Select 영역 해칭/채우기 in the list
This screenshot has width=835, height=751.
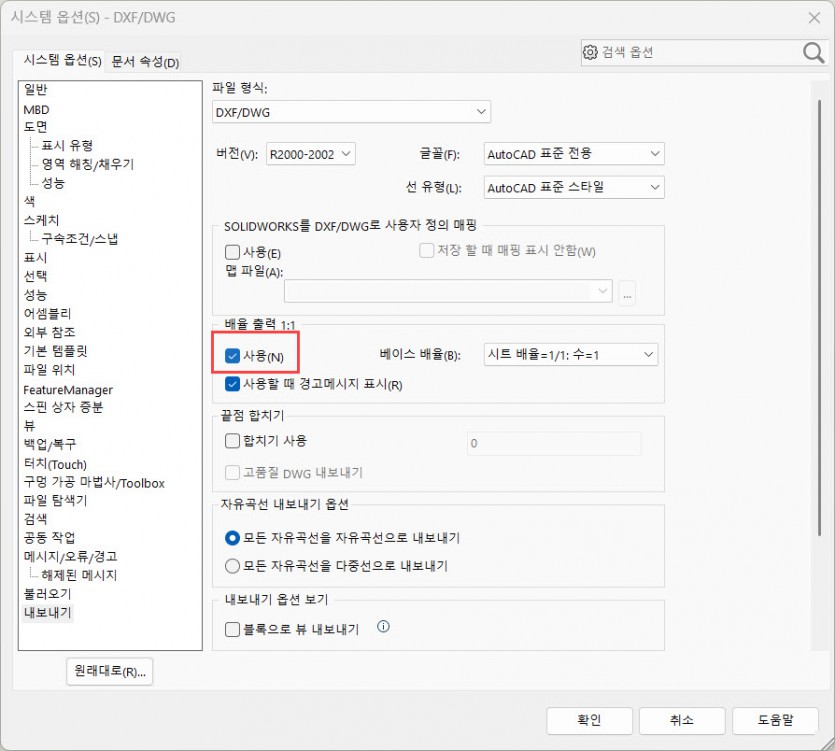[x=88, y=164]
